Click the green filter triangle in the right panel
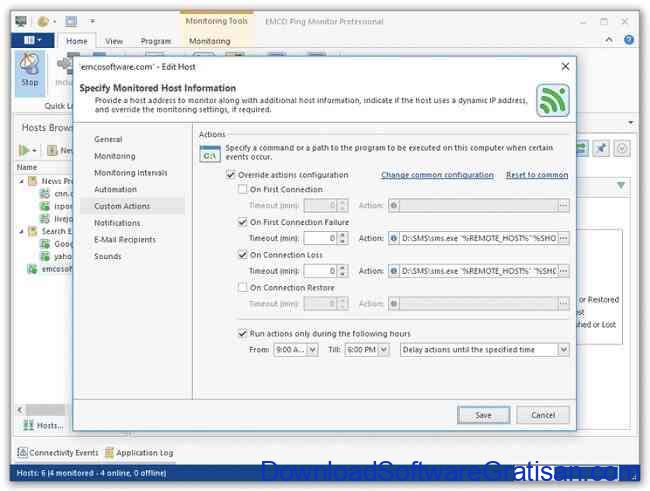 [x=621, y=185]
